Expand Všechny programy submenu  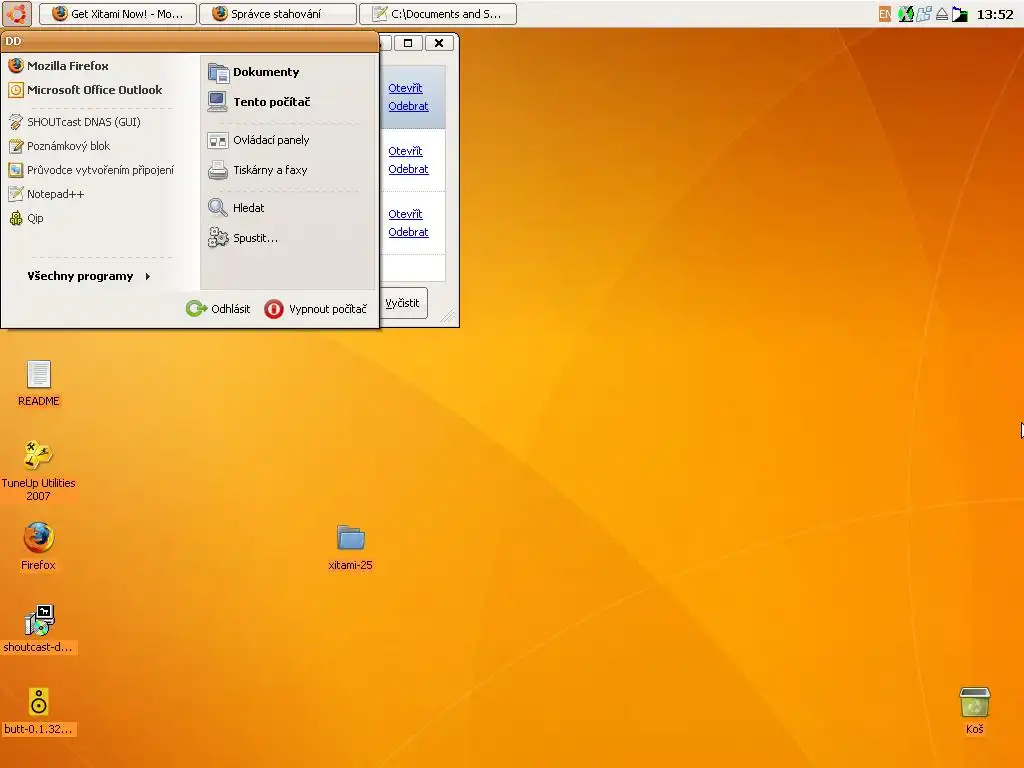(89, 276)
